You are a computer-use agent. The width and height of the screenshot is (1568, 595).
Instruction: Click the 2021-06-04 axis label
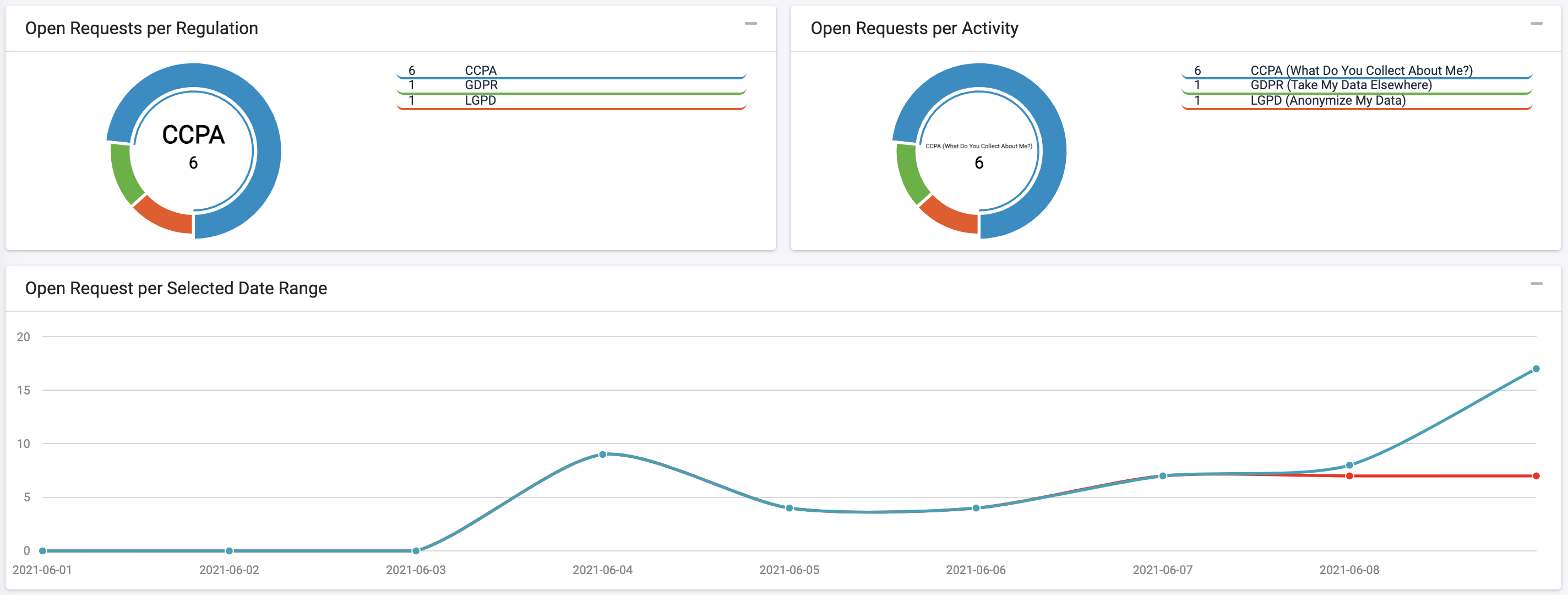(603, 570)
